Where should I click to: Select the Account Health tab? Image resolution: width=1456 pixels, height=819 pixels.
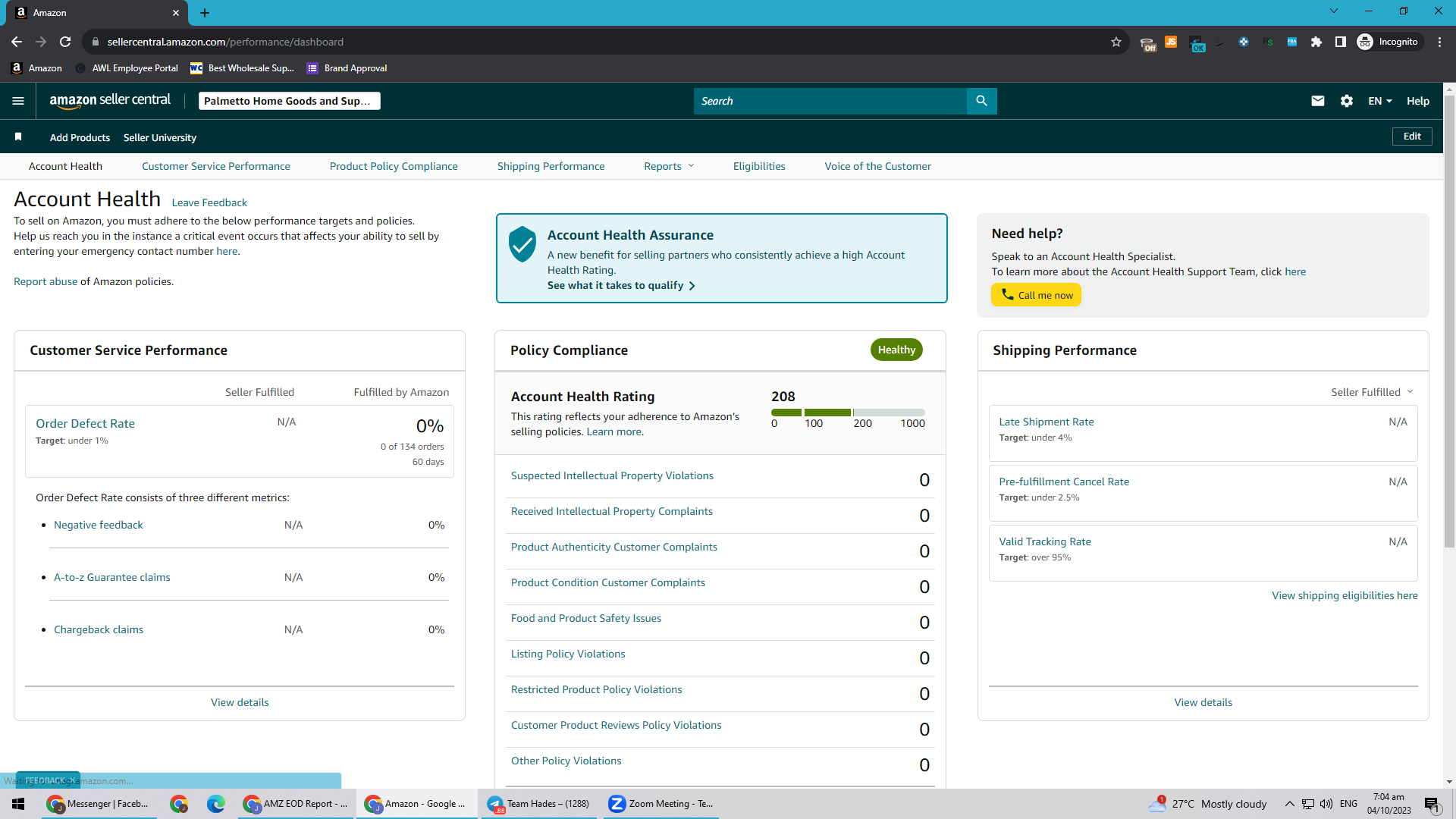coord(65,166)
